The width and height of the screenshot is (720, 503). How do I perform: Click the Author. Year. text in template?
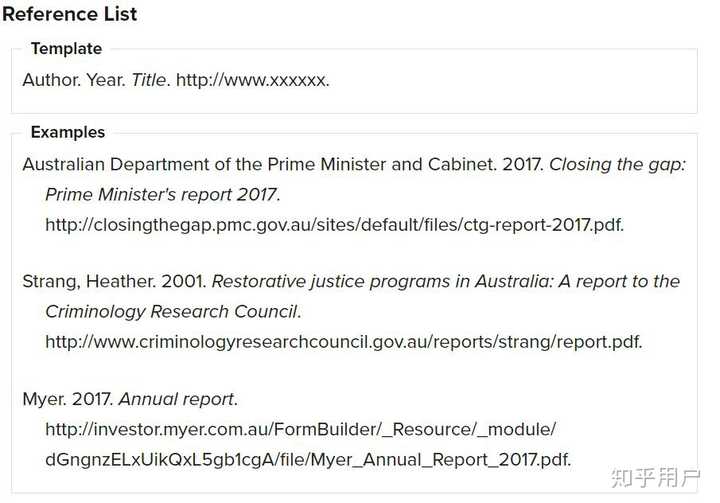point(74,80)
